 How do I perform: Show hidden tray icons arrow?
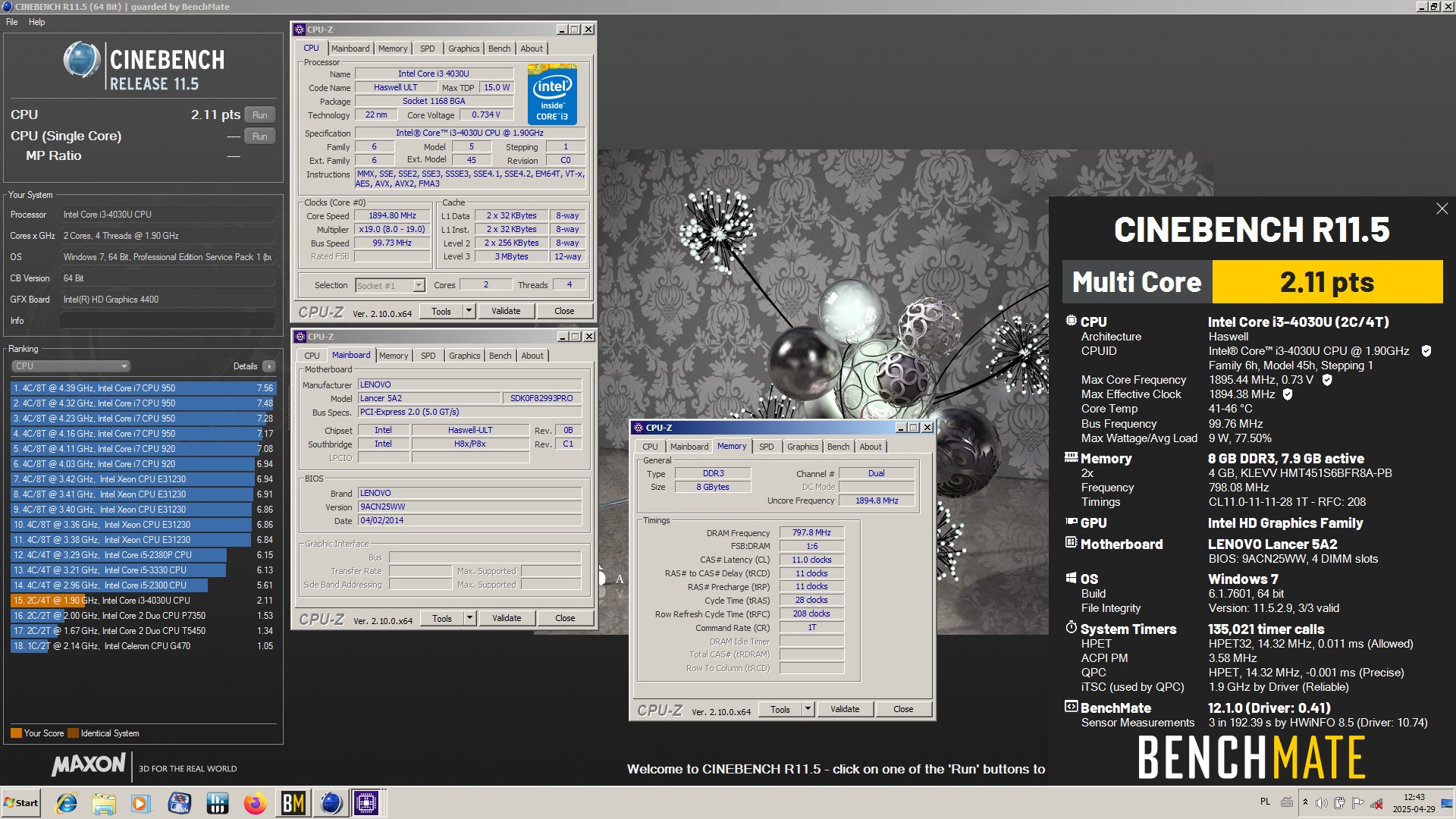(x=1305, y=802)
